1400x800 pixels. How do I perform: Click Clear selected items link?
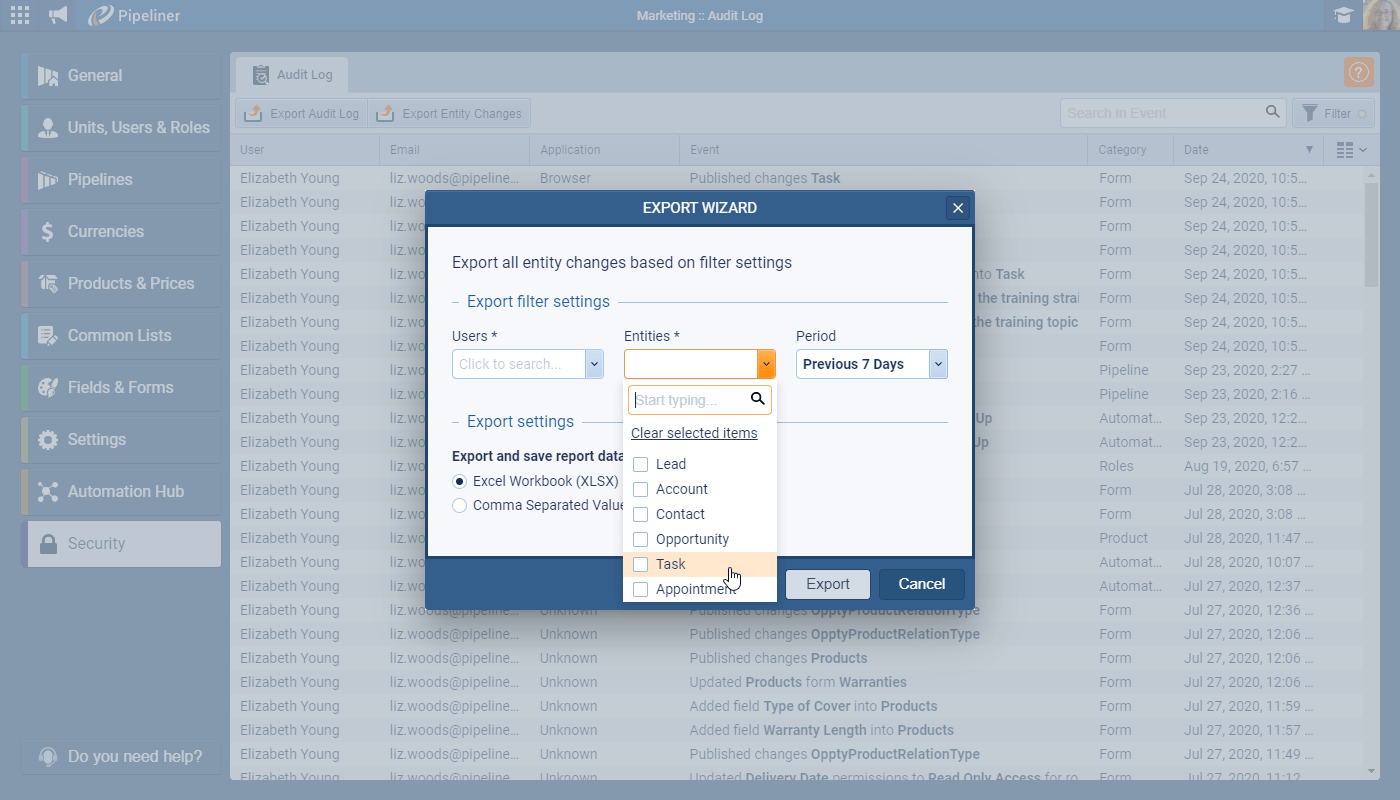694,433
